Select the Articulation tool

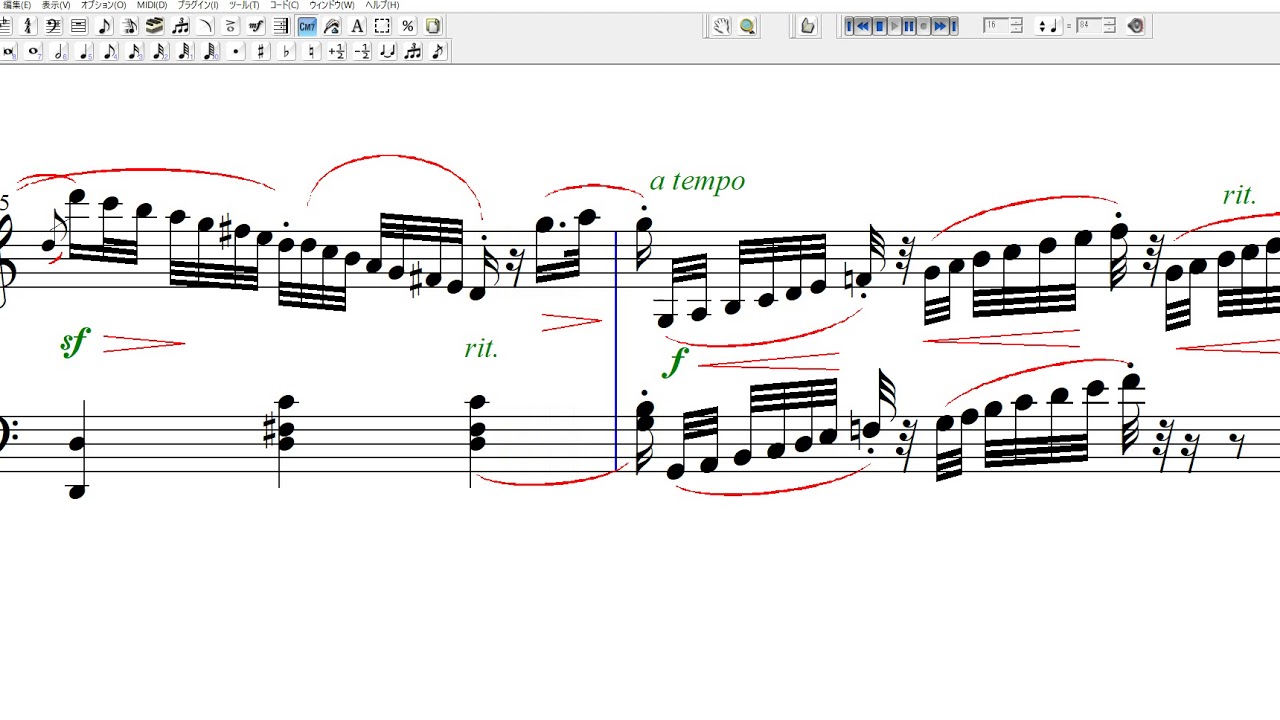pos(230,26)
